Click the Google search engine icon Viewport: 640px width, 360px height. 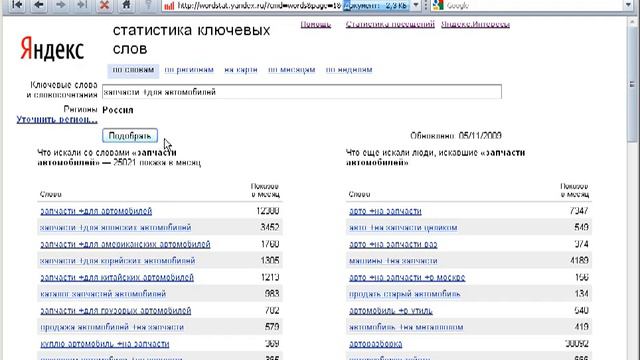438,5
